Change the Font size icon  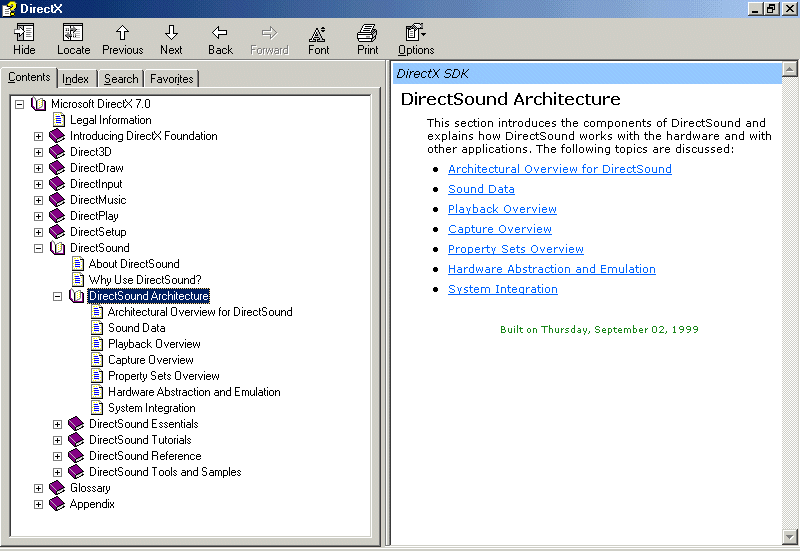coord(318,33)
